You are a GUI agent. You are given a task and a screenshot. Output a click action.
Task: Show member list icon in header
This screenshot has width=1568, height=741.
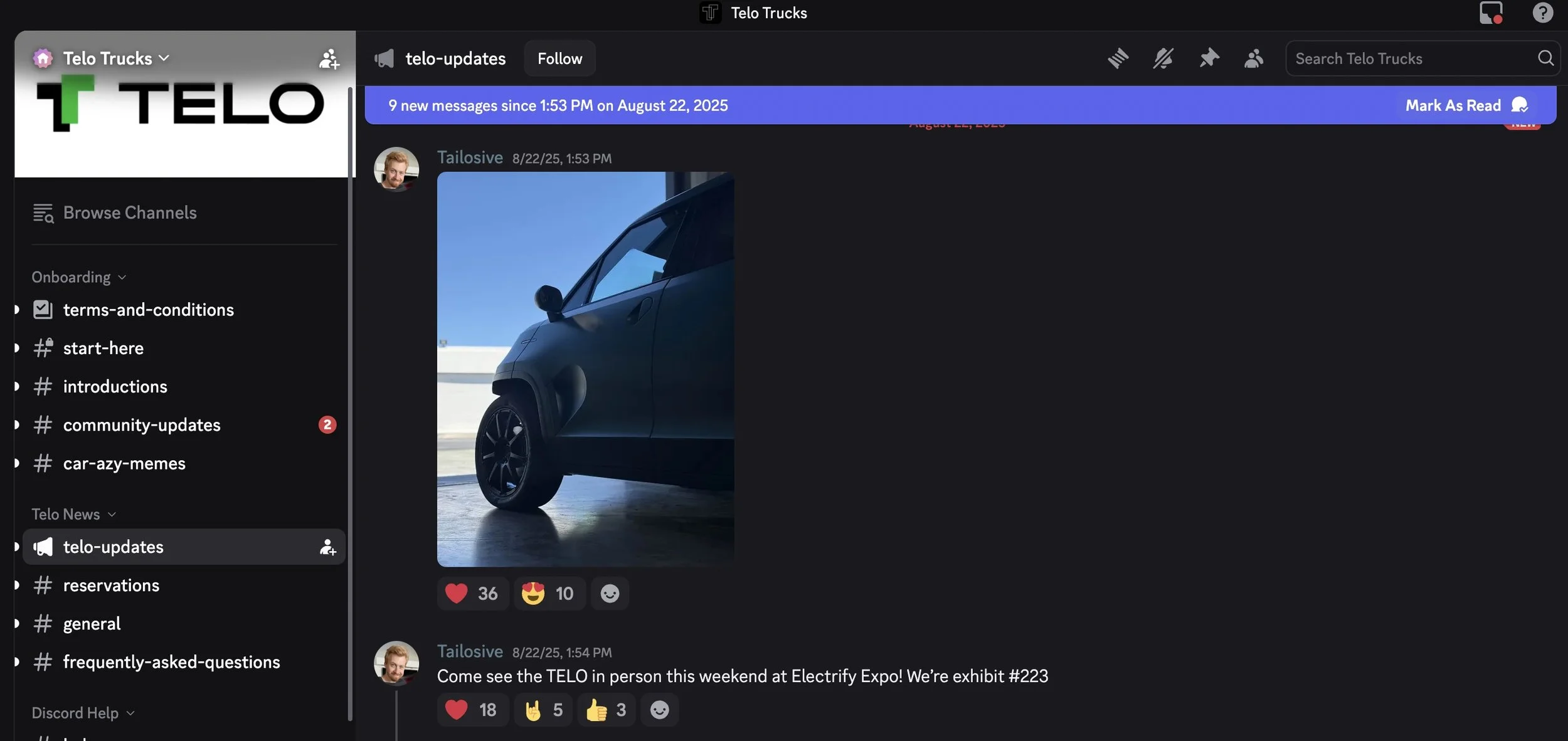coord(1254,58)
